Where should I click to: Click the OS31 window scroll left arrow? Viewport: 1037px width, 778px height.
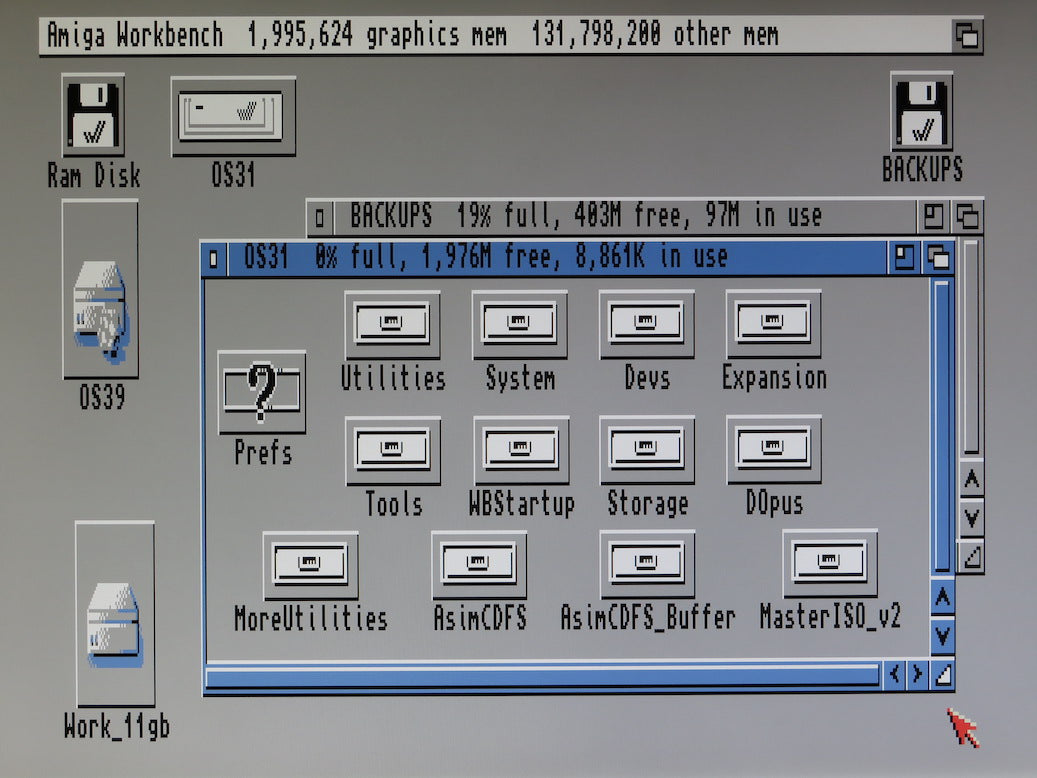pos(894,675)
